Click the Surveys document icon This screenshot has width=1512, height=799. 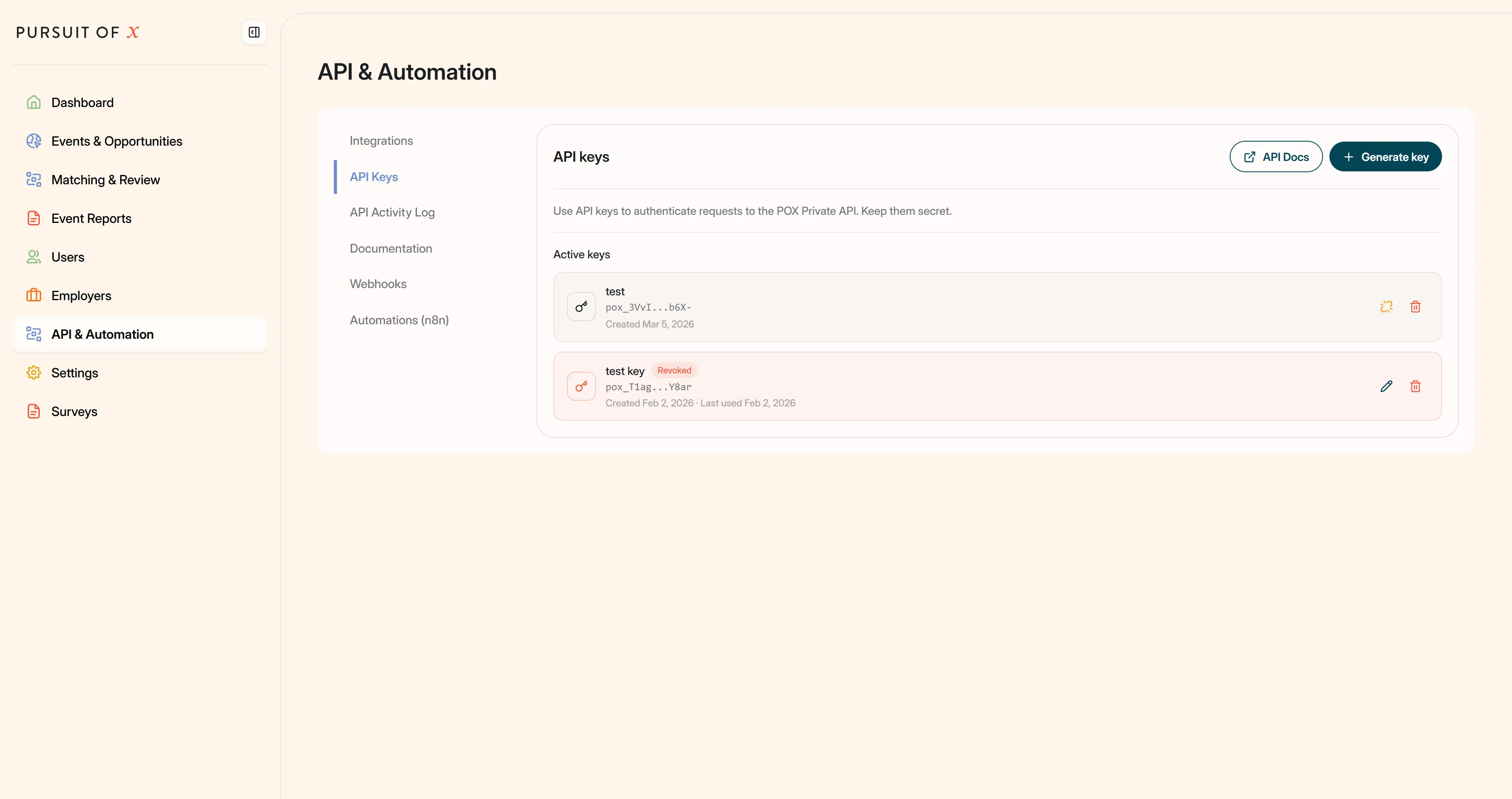point(33,412)
